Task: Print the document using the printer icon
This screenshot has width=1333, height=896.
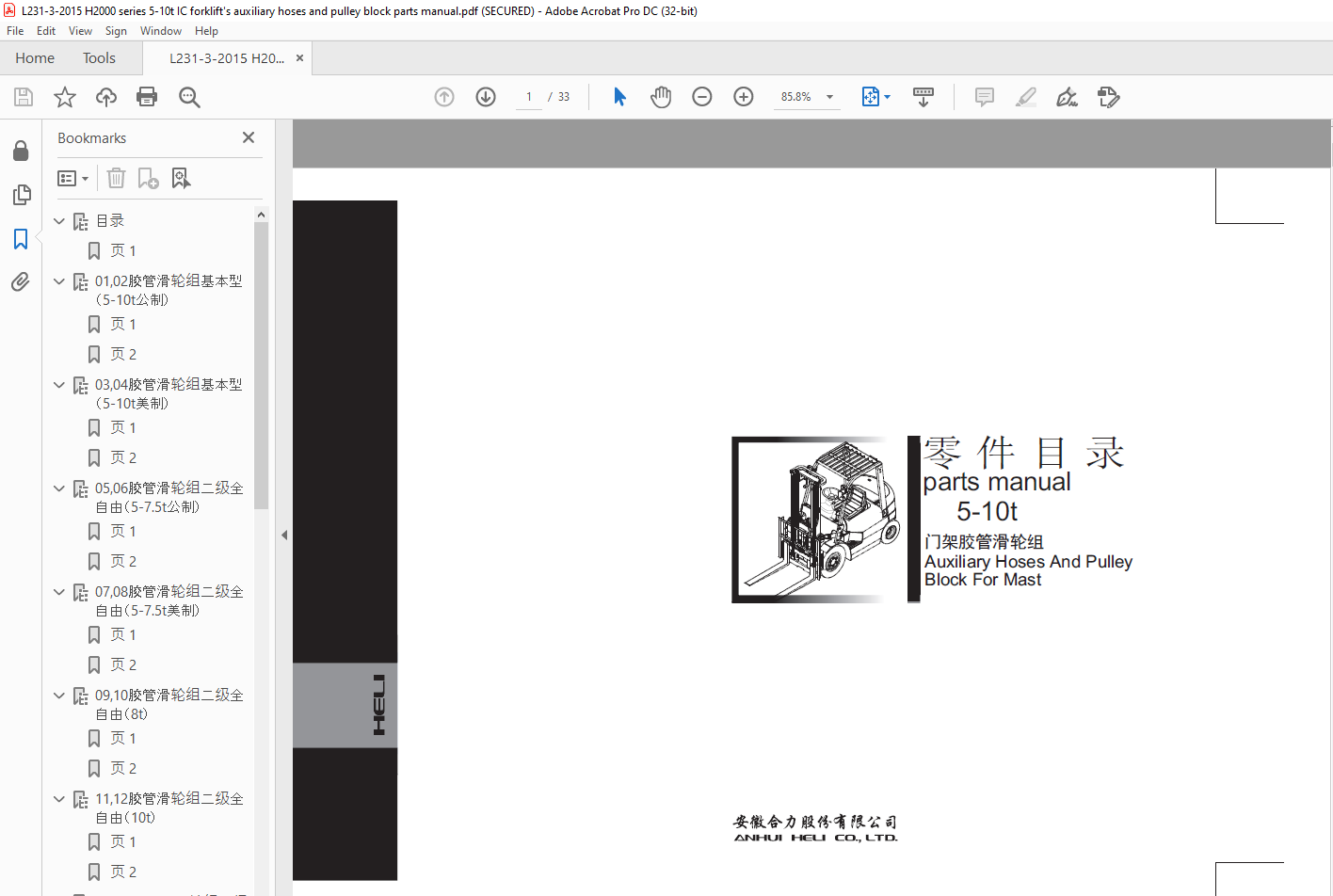Action: click(147, 97)
